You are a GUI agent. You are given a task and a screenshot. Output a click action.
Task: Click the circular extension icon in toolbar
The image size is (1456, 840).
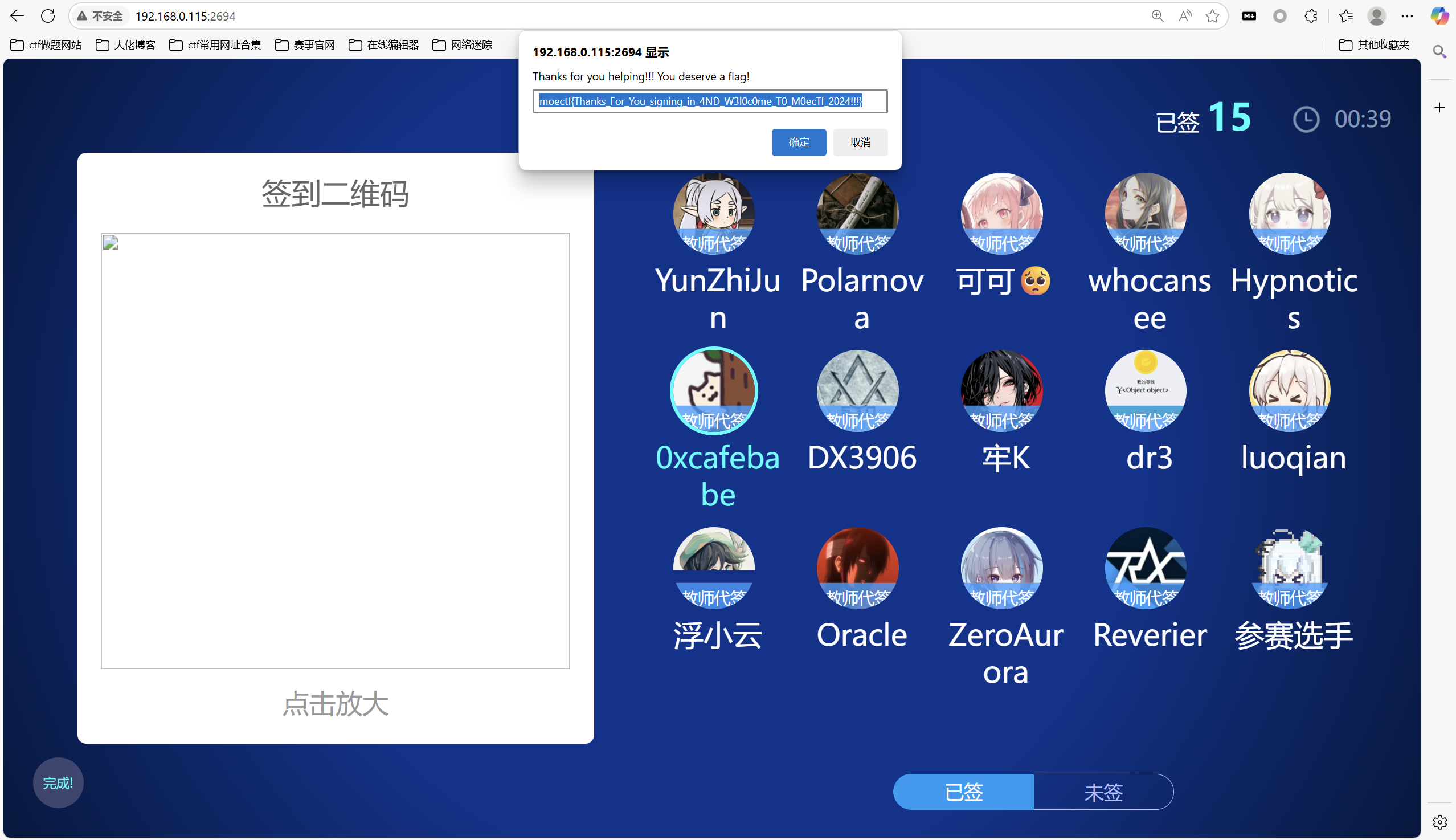click(x=1279, y=16)
